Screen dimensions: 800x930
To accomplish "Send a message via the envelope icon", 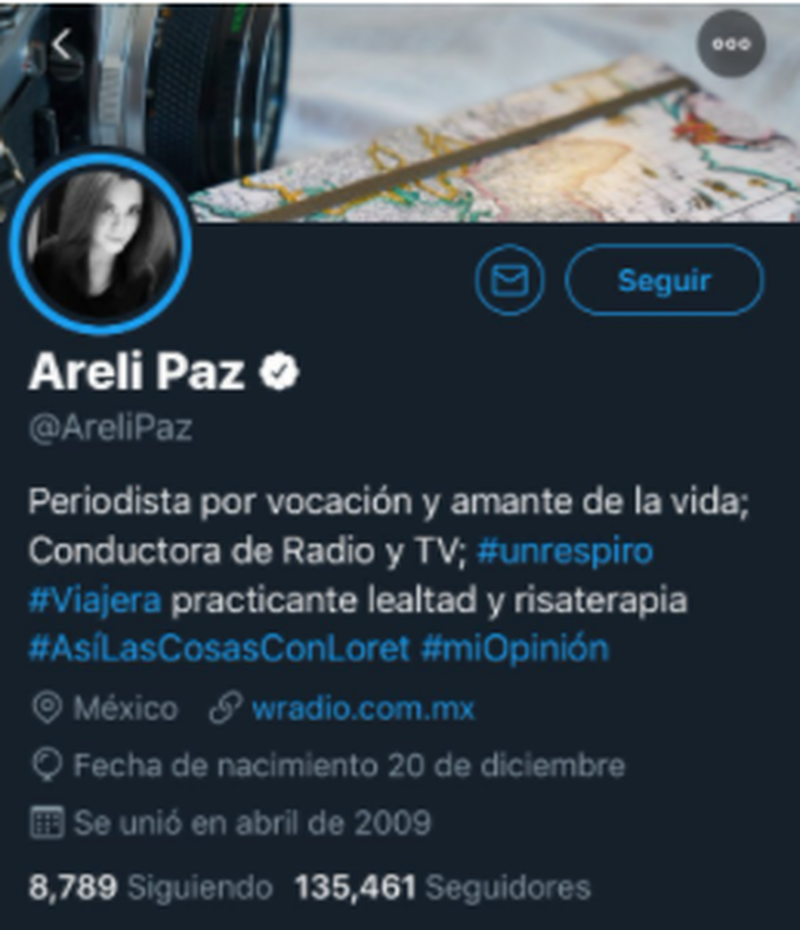I will (509, 279).
